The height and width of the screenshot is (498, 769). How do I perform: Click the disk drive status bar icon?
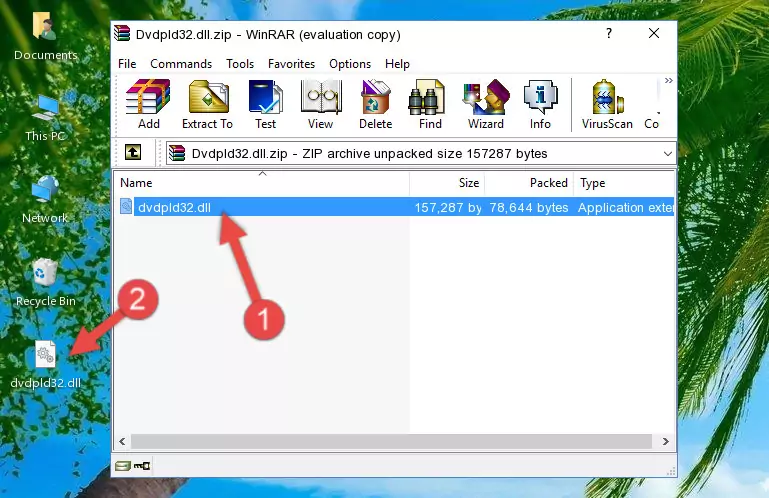[x=123, y=466]
